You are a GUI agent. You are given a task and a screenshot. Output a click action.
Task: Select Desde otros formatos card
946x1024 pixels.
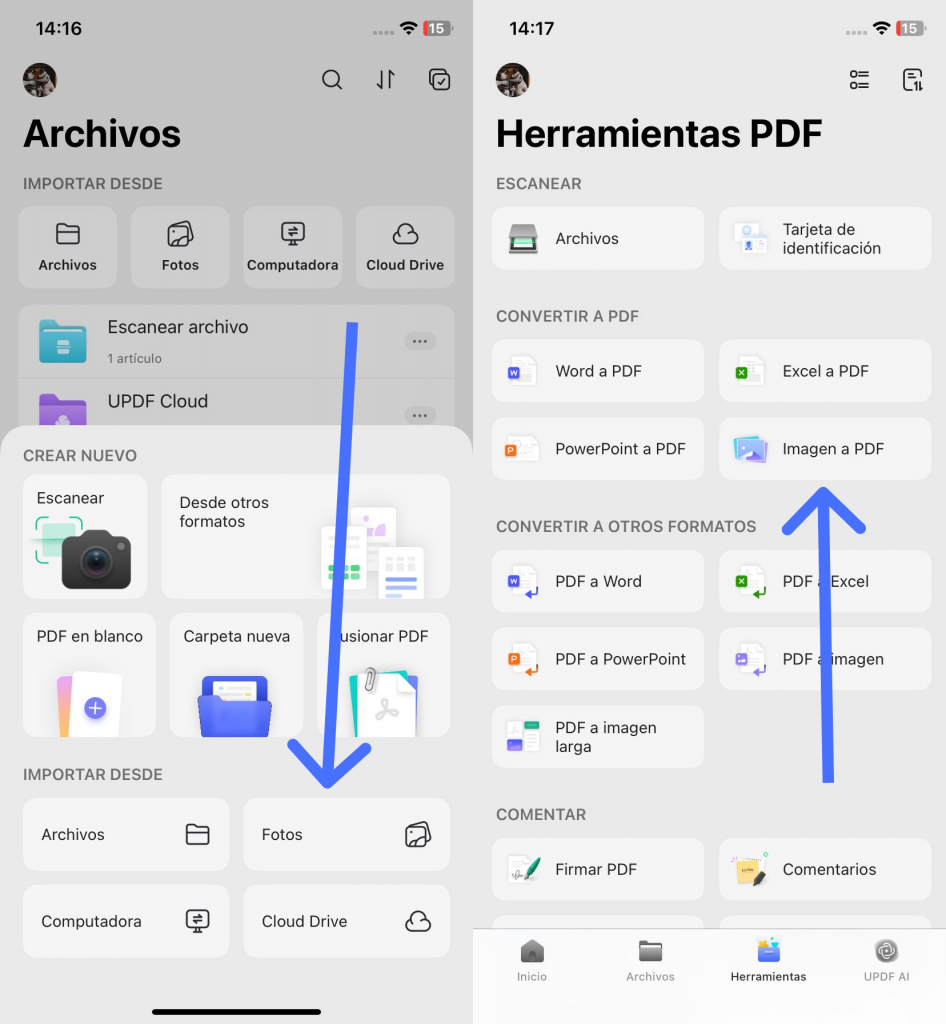click(306, 536)
